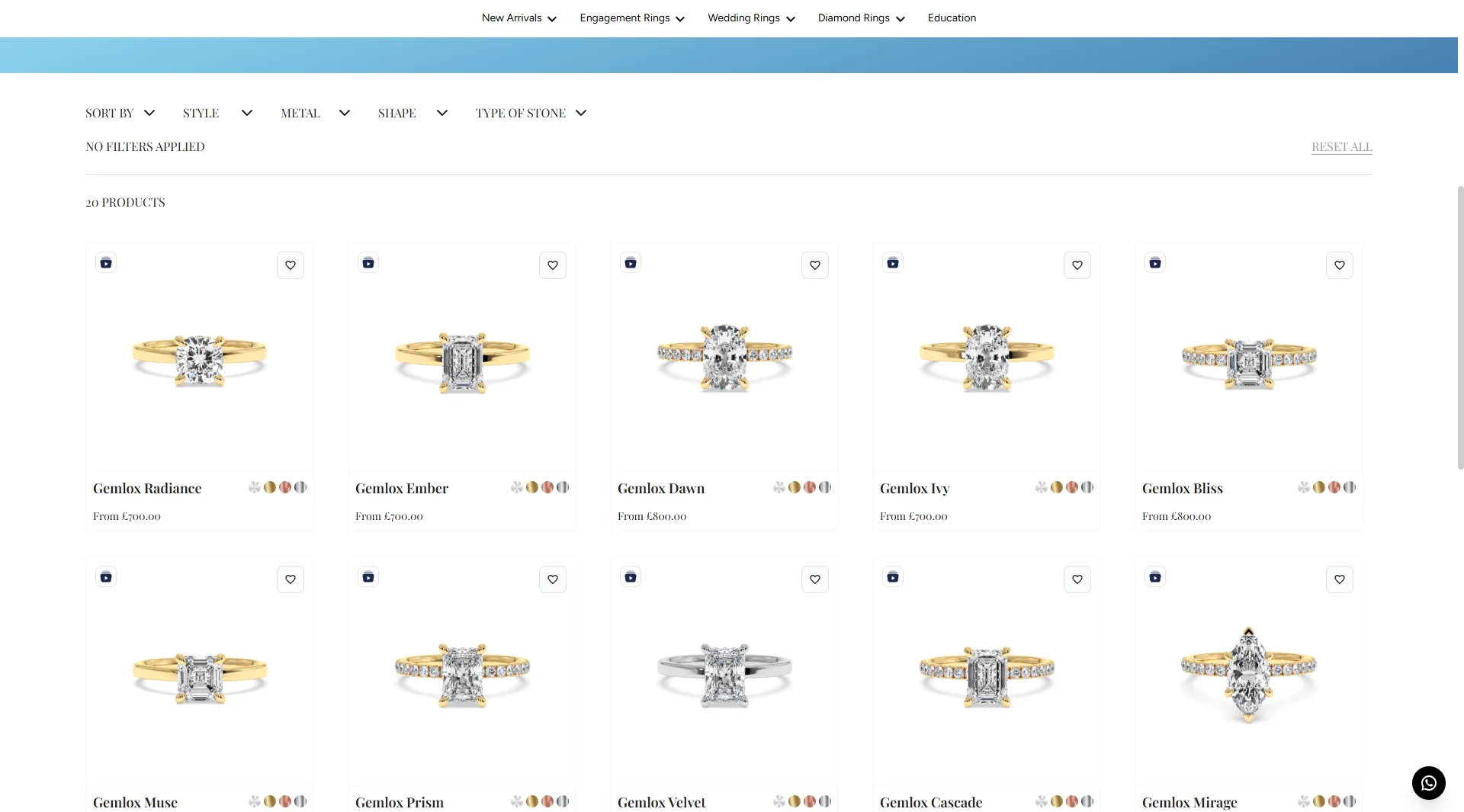The width and height of the screenshot is (1464, 812).
Task: Open video icon on Gemlox Muse card
Action: coord(106,577)
